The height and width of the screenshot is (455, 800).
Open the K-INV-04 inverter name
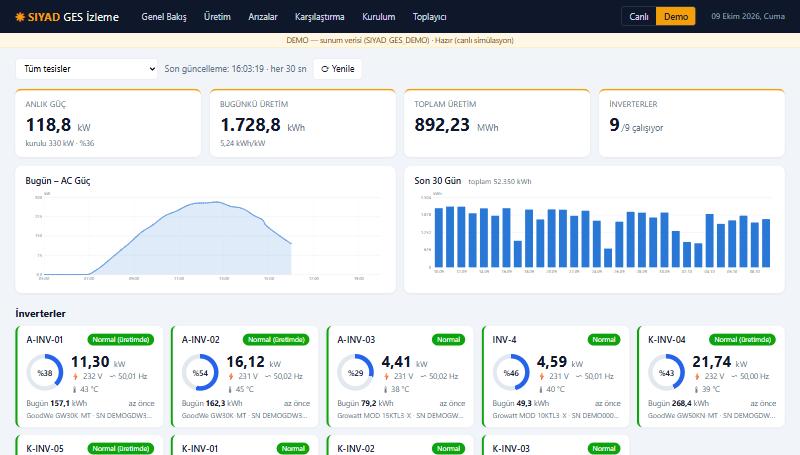pyautogui.click(x=667, y=340)
